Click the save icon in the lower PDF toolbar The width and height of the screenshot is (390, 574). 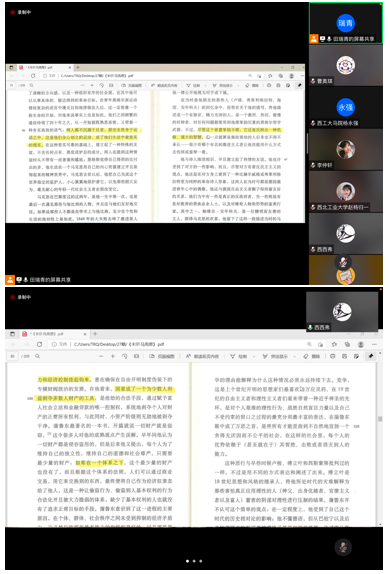click(344, 356)
